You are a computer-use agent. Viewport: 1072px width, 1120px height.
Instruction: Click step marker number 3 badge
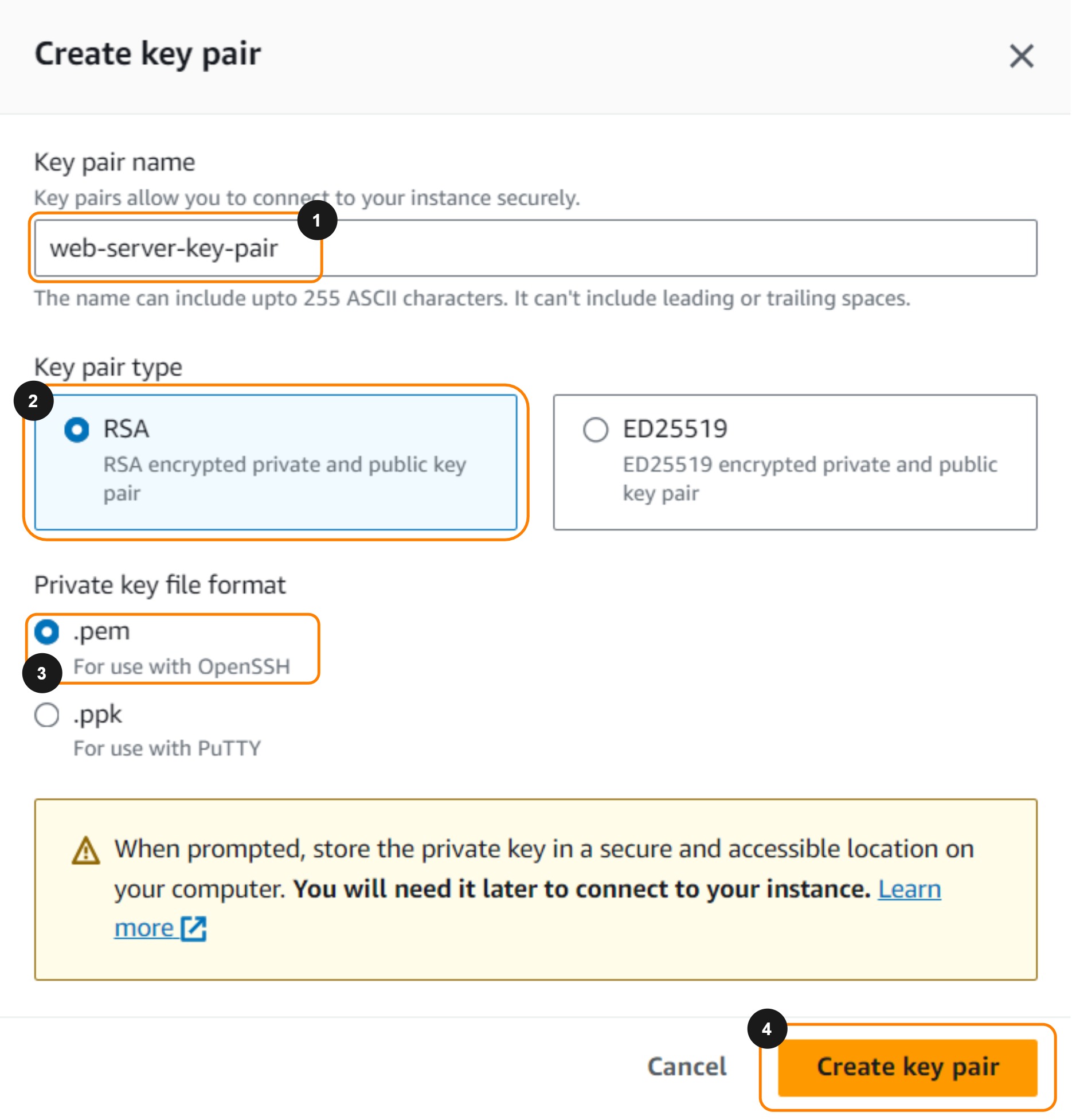tap(42, 673)
